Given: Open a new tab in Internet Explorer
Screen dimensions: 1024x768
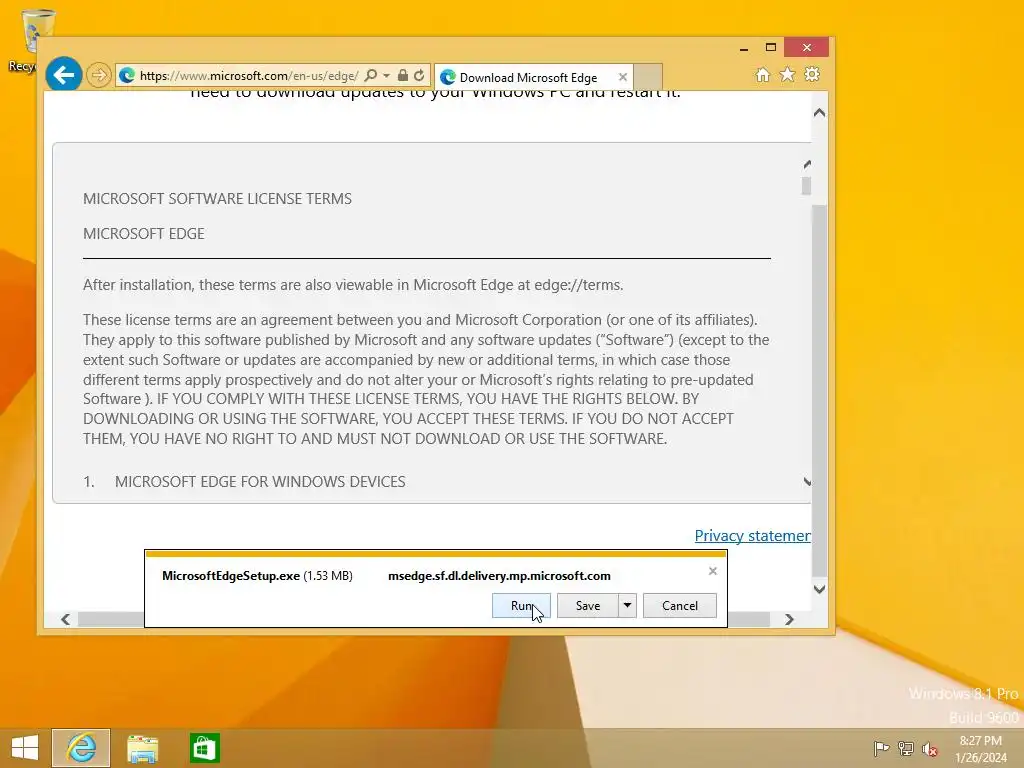Looking at the screenshot, I should click(x=648, y=77).
